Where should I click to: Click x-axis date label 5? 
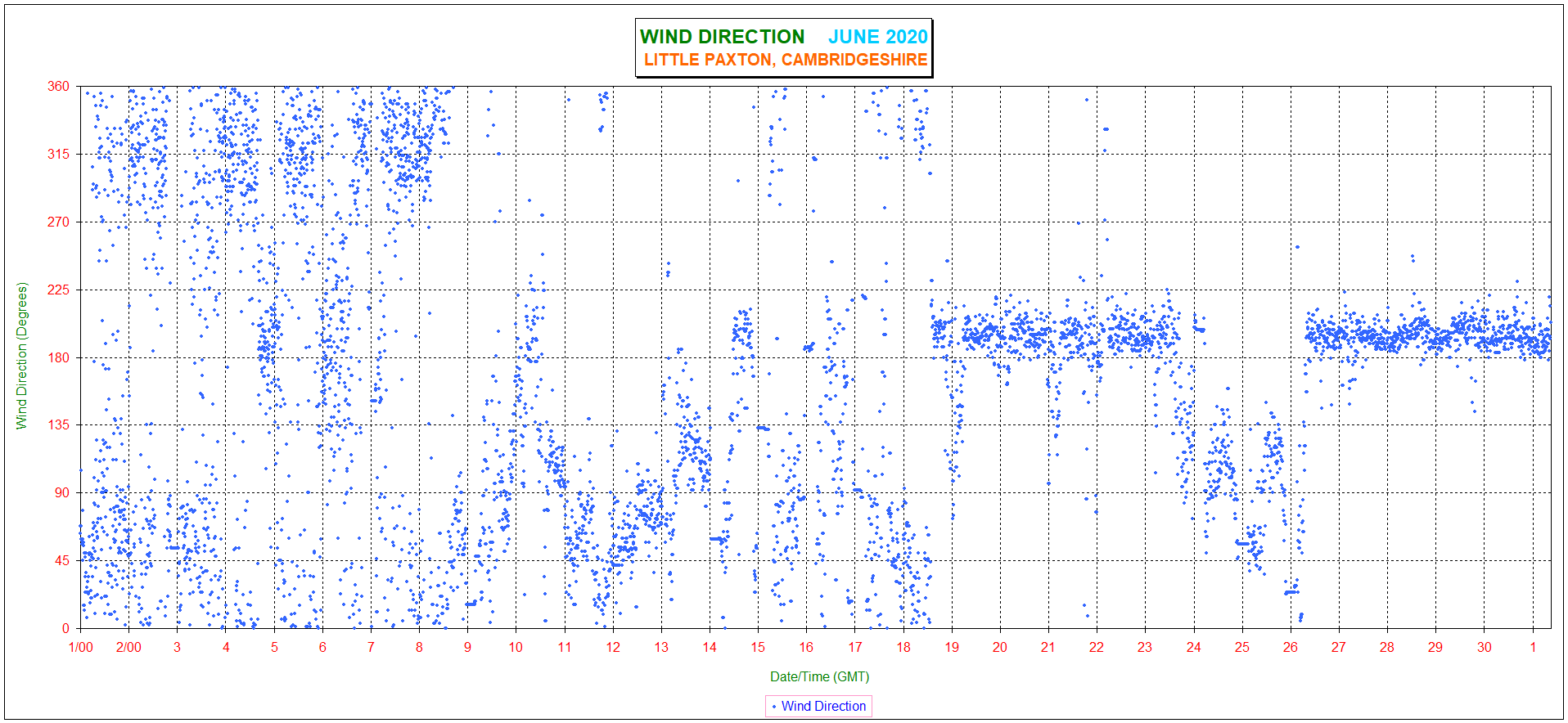click(274, 647)
